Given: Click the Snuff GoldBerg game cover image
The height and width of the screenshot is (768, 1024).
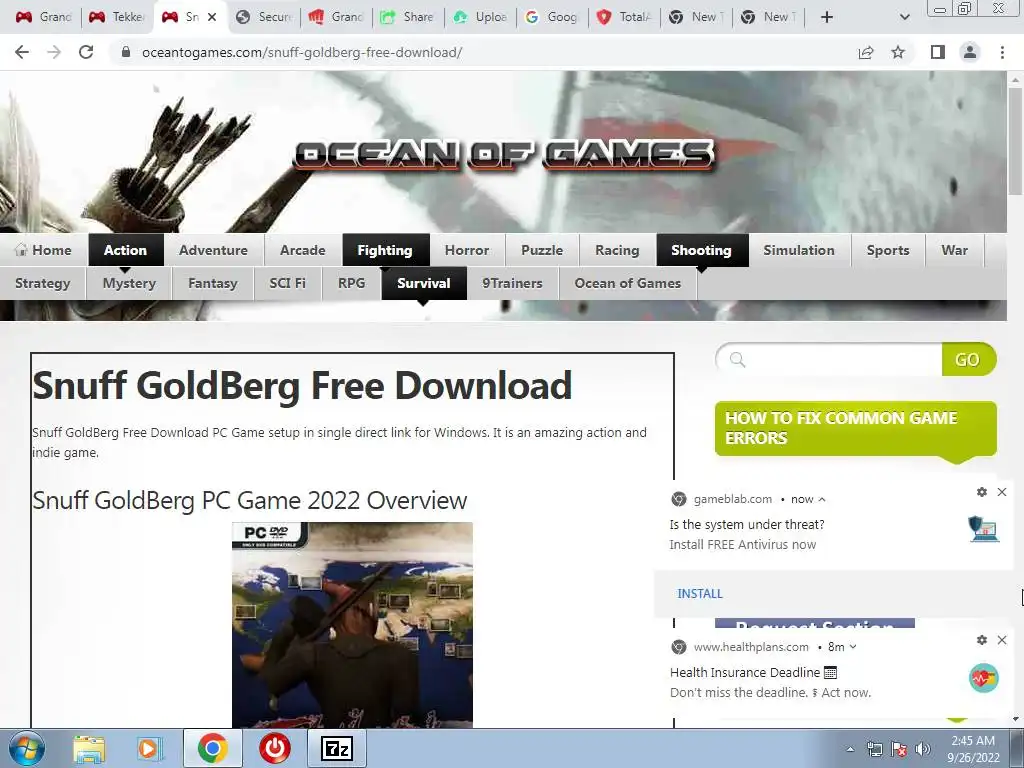Looking at the screenshot, I should pyautogui.click(x=352, y=625).
